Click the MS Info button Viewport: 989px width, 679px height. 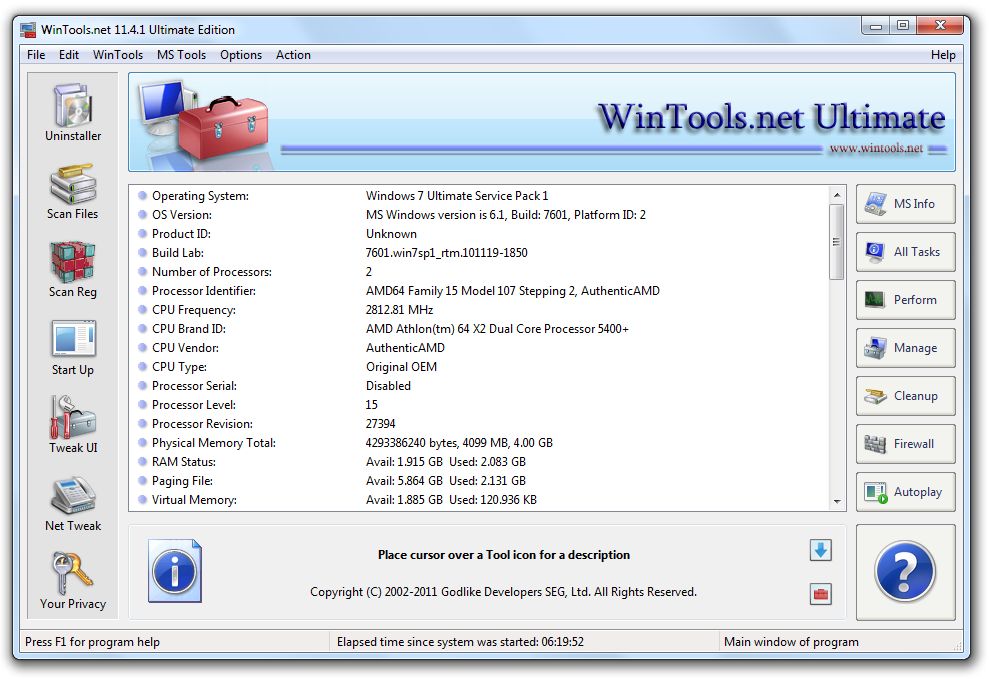(905, 204)
